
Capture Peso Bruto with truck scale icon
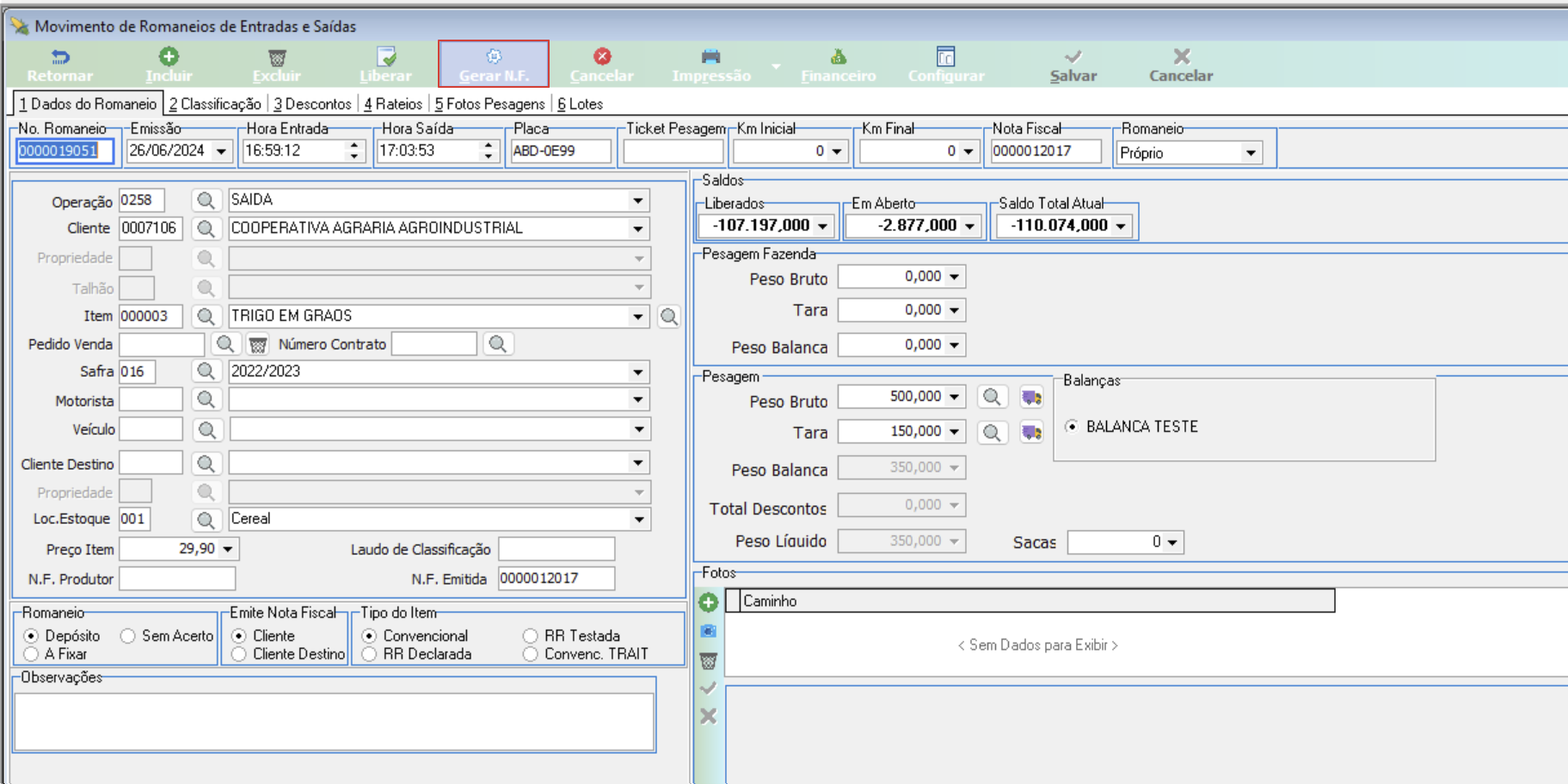coord(1031,398)
